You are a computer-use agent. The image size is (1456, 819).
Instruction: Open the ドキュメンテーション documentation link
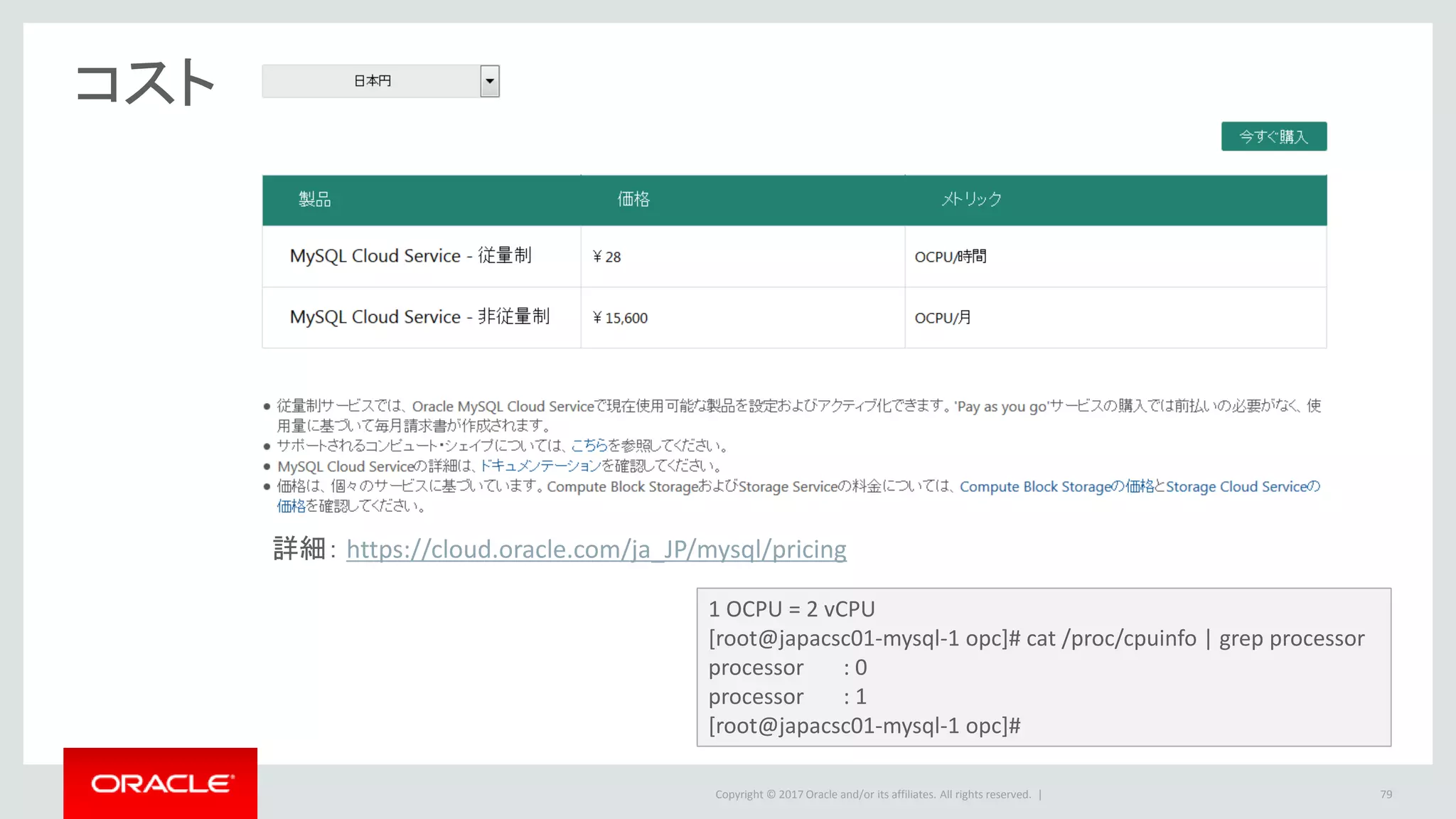540,466
